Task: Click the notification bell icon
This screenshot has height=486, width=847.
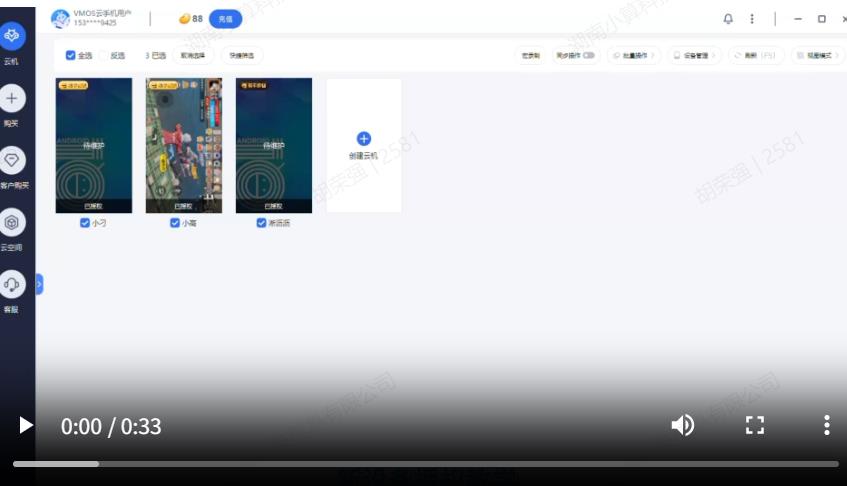Action: tap(728, 19)
